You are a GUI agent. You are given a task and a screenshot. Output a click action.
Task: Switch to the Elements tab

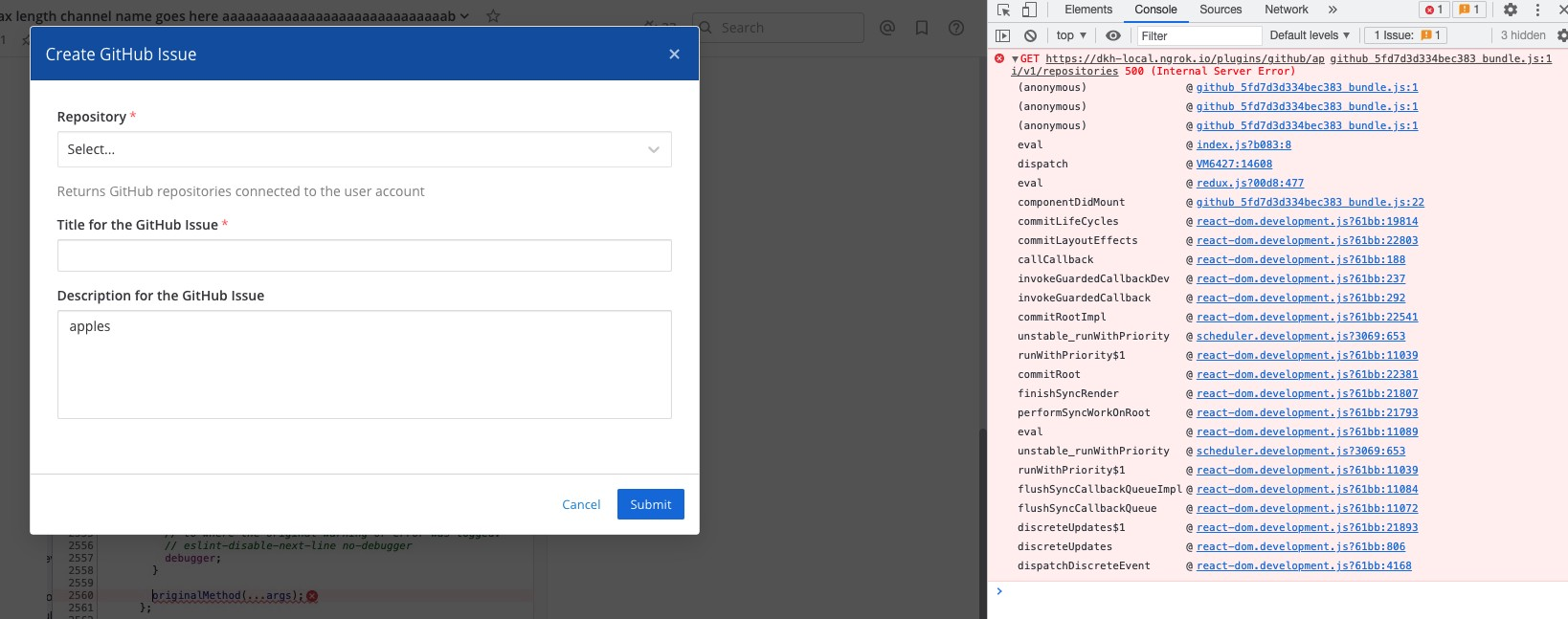point(1088,10)
